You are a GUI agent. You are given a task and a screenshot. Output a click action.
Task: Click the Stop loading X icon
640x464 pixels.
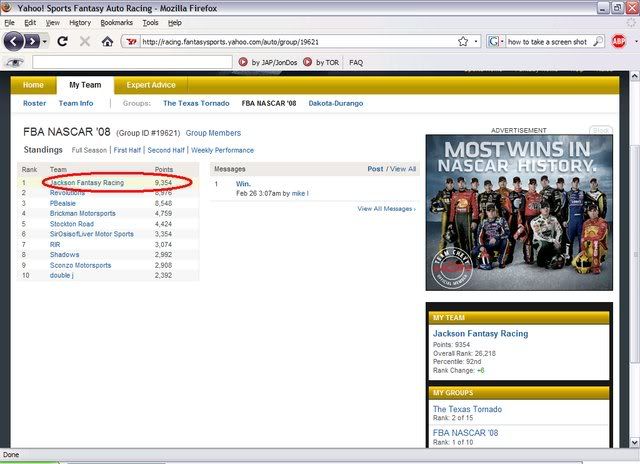coord(85,41)
